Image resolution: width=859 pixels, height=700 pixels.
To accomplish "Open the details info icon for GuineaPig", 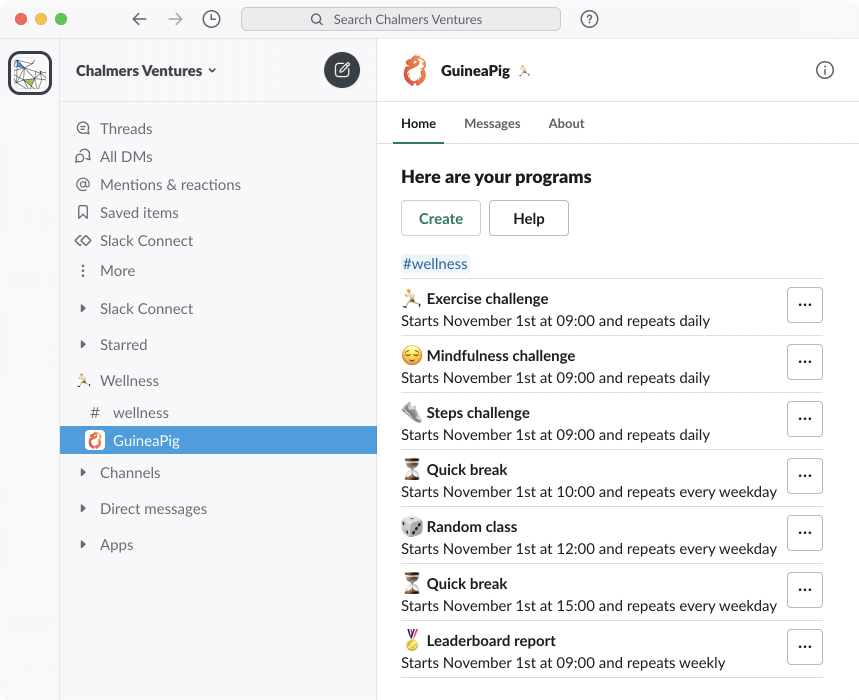I will [x=824, y=70].
